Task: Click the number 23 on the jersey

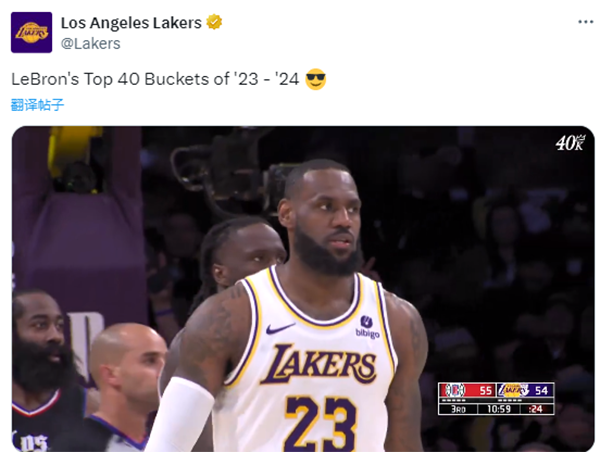Action: click(321, 424)
